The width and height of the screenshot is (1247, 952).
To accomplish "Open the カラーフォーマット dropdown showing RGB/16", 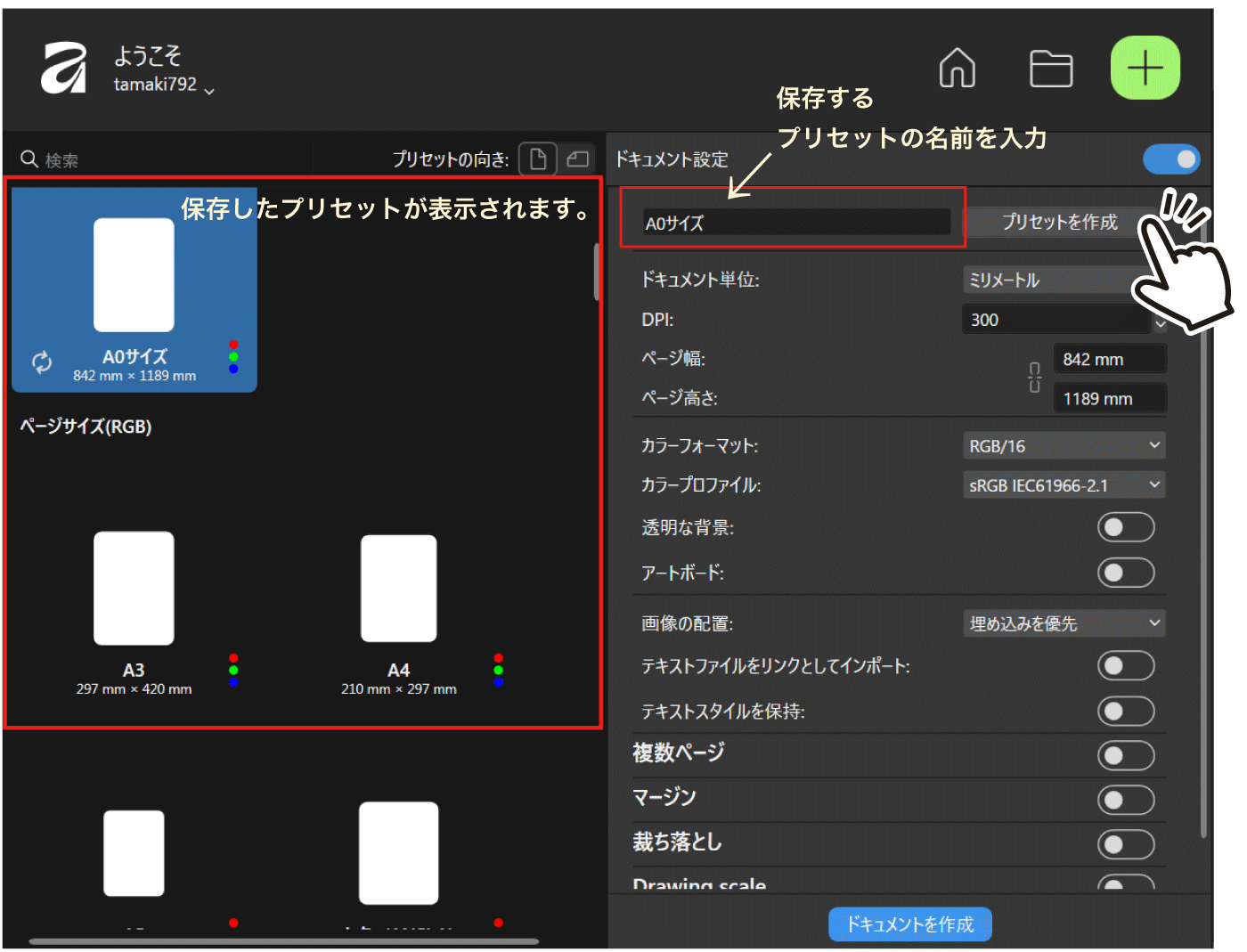I will (x=1064, y=445).
